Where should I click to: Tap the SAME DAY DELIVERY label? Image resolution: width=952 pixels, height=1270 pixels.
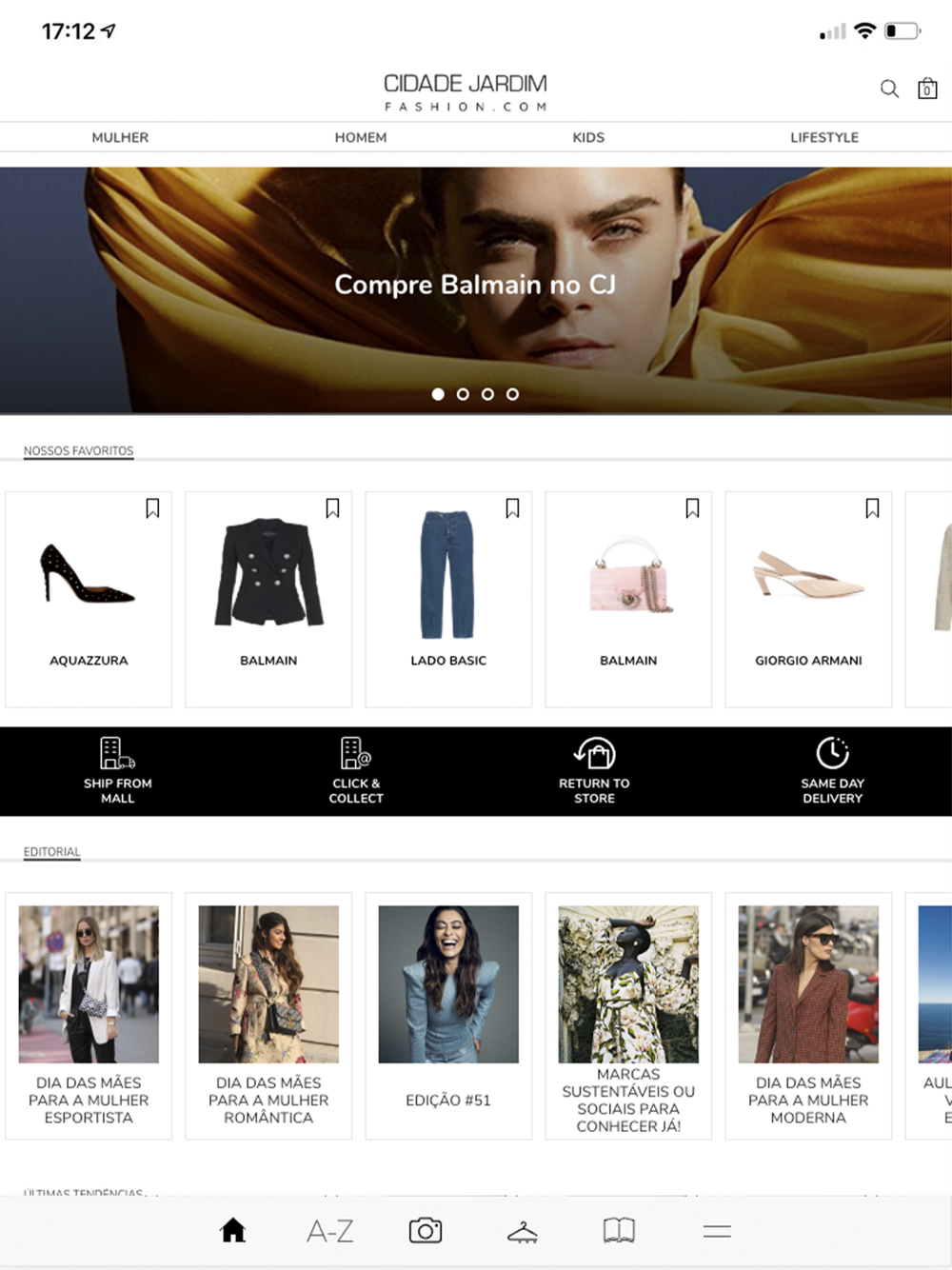click(833, 791)
